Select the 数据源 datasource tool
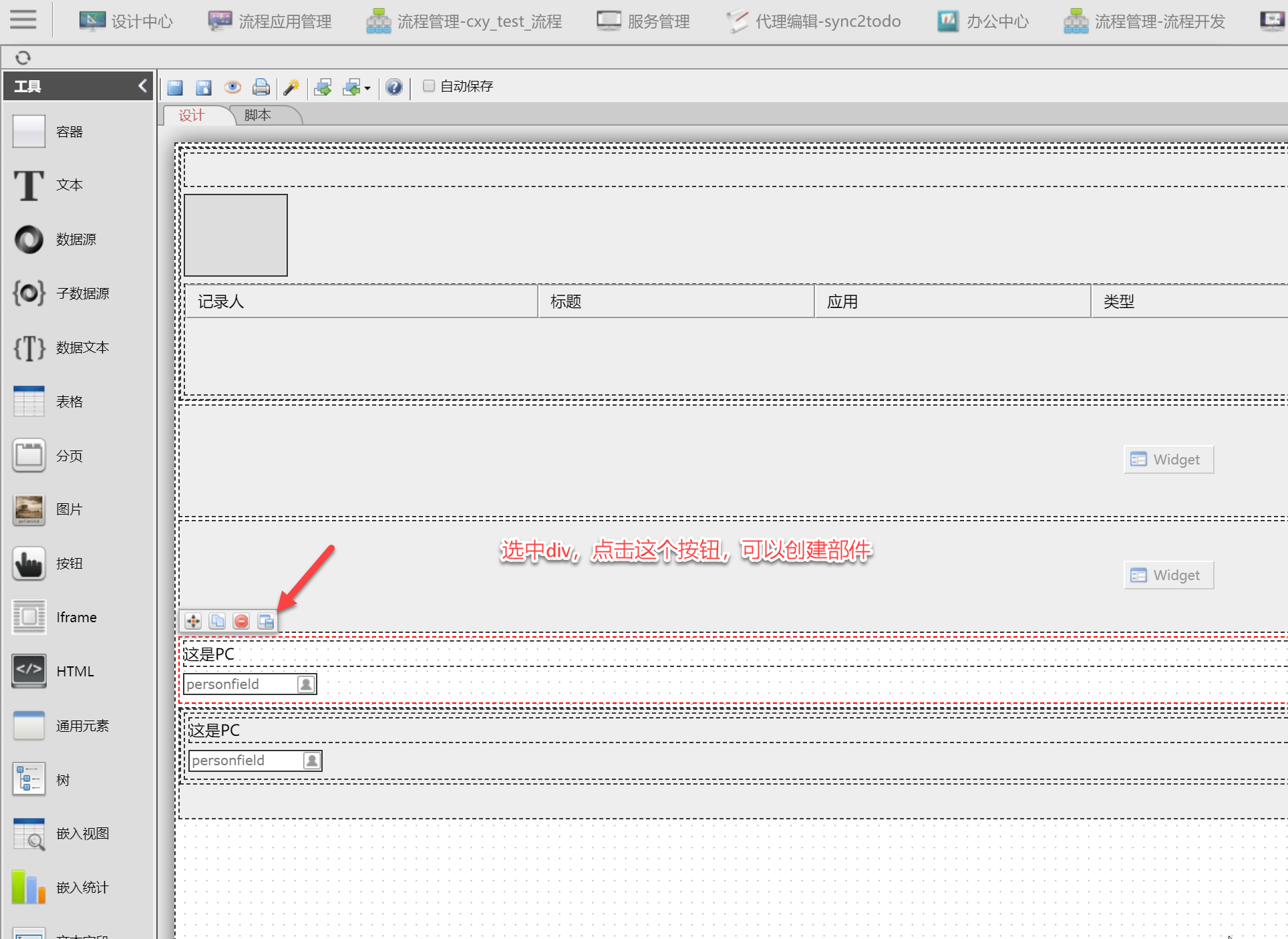The height and width of the screenshot is (939, 1288). pyautogui.click(x=54, y=239)
